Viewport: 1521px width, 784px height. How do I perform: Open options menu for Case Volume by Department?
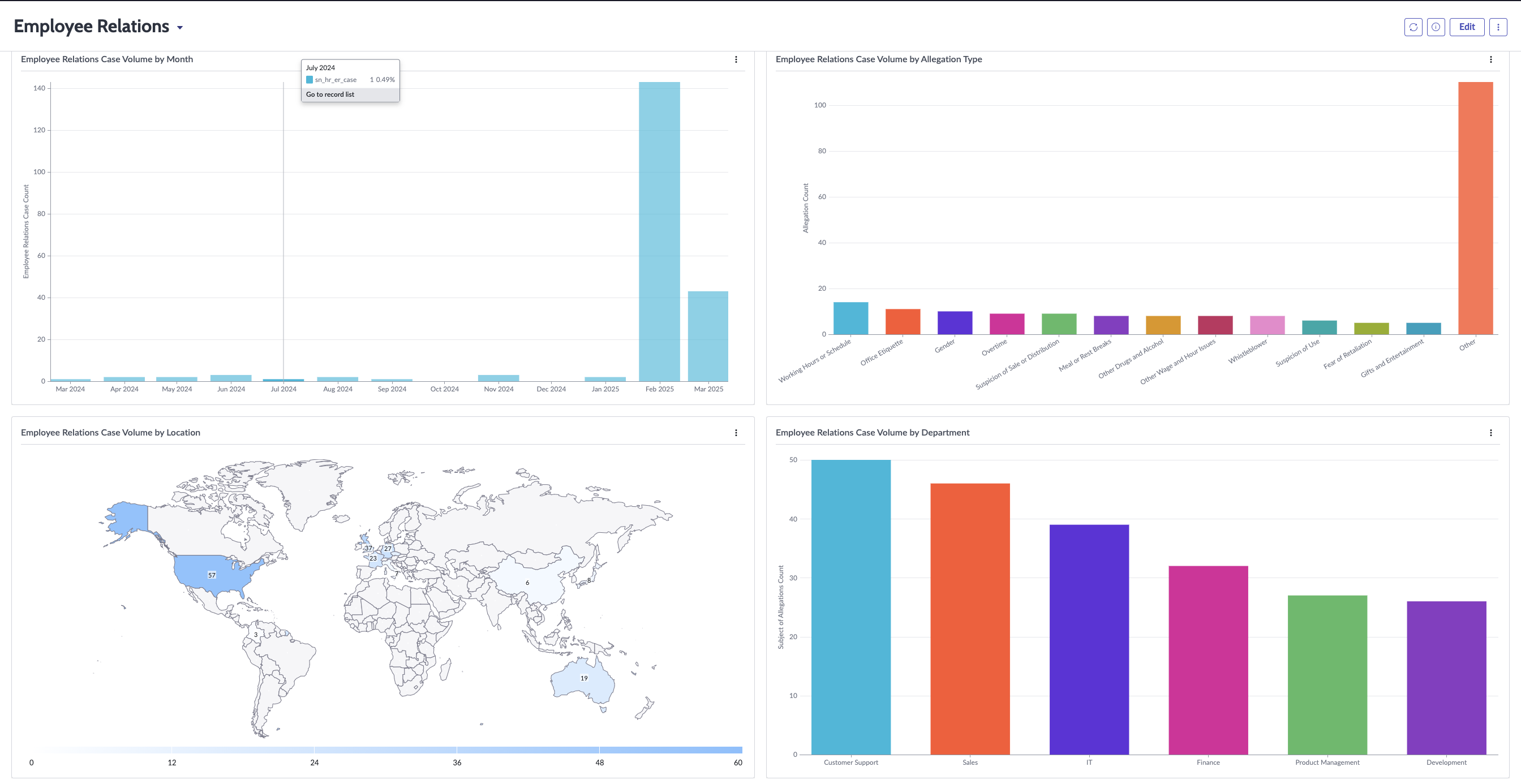1490,433
